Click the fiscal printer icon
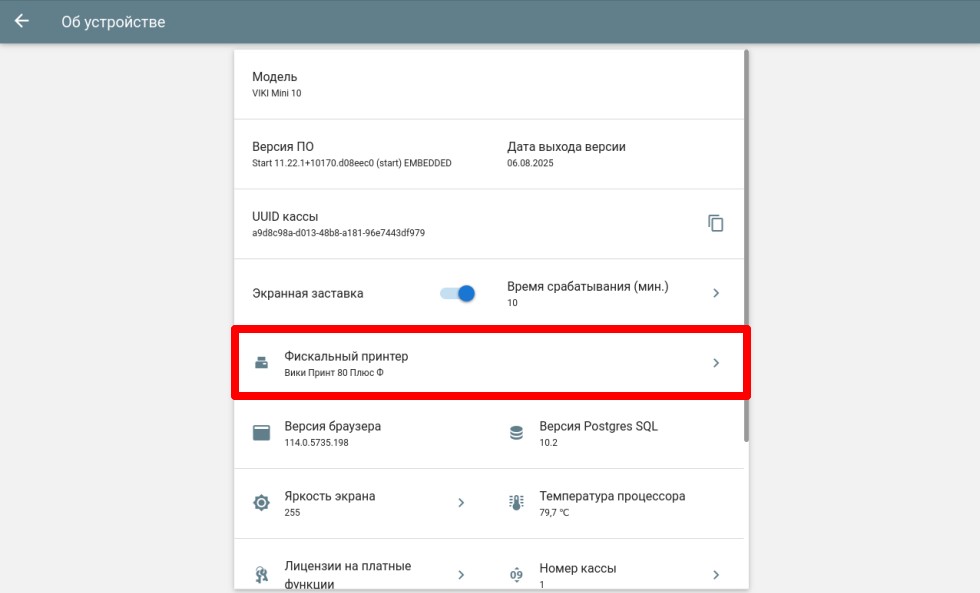 261,363
